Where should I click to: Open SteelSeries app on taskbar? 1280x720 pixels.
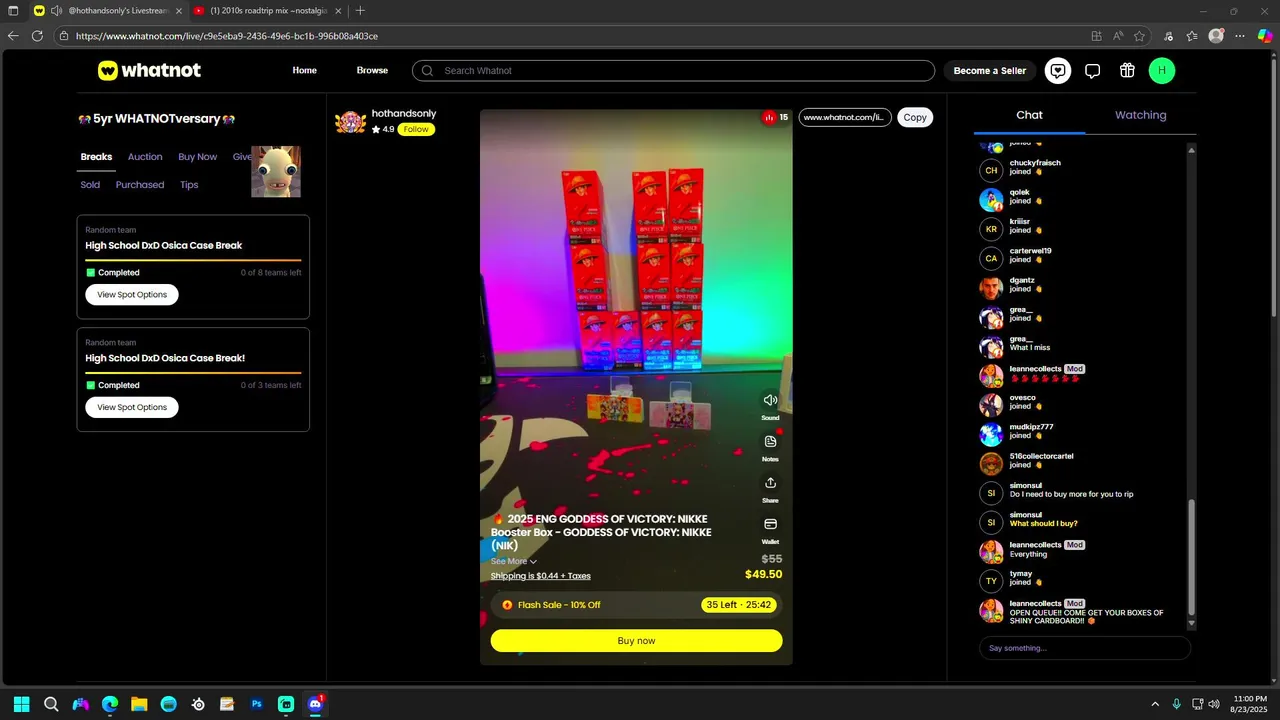198,704
